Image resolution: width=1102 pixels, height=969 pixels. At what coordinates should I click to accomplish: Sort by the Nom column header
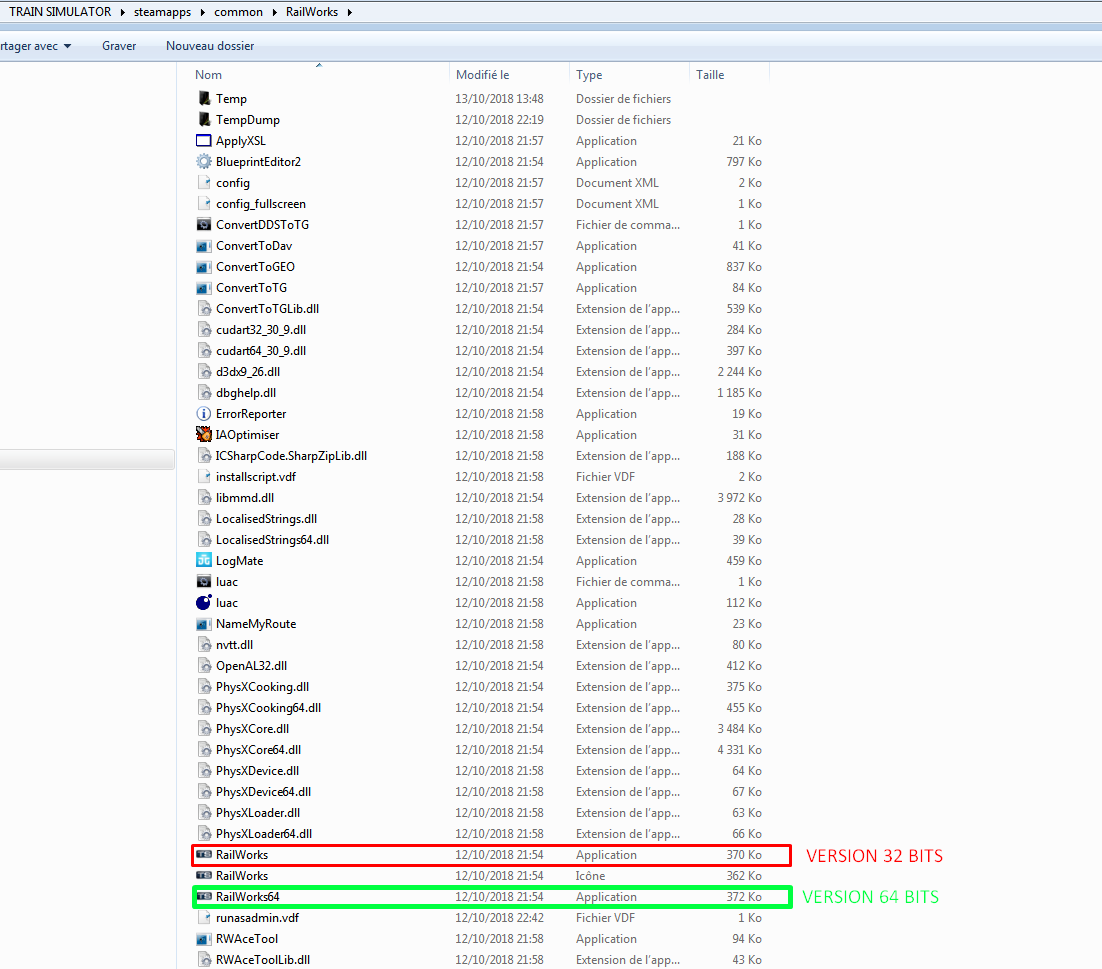208,74
